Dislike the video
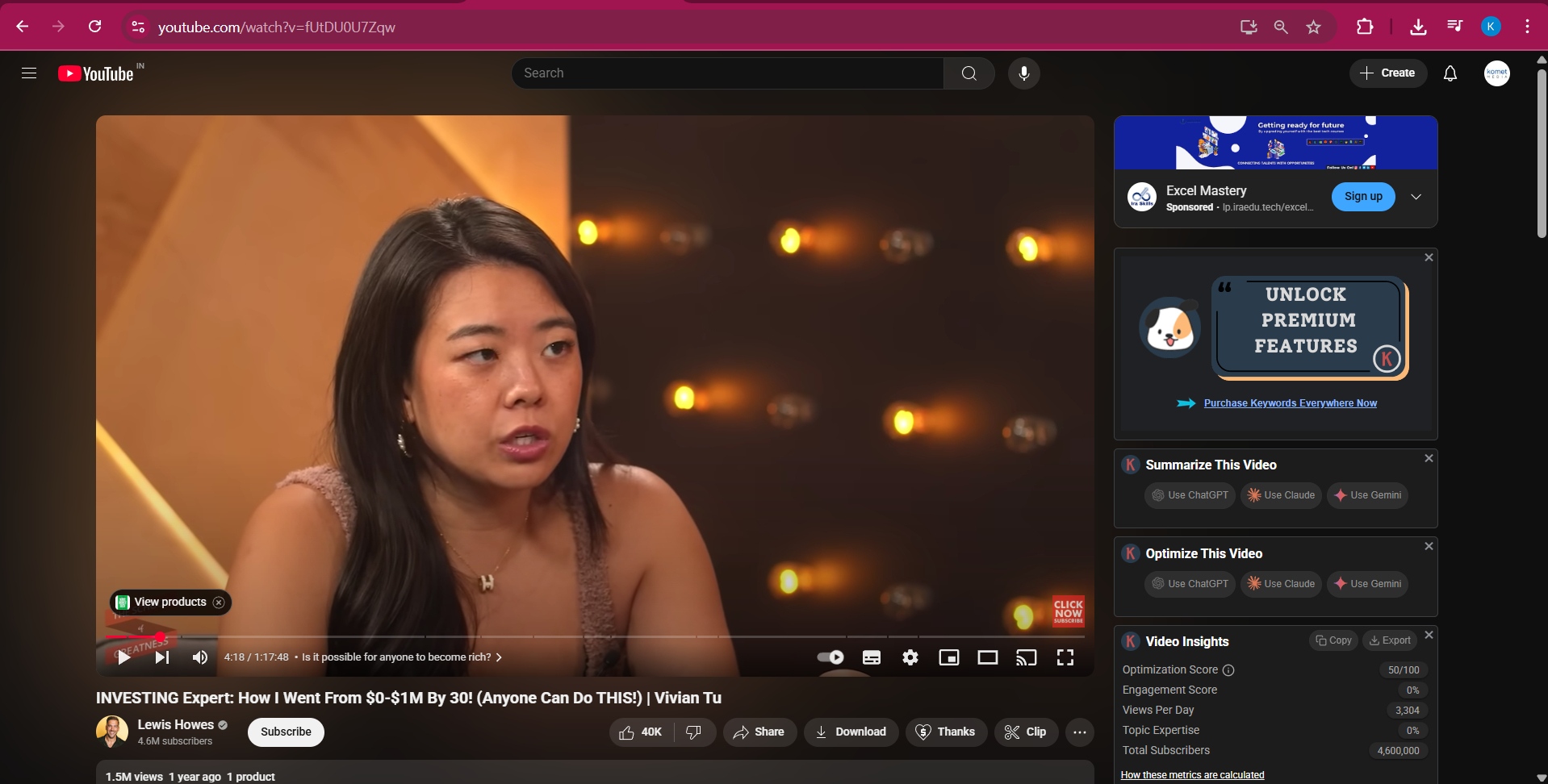 [694, 732]
